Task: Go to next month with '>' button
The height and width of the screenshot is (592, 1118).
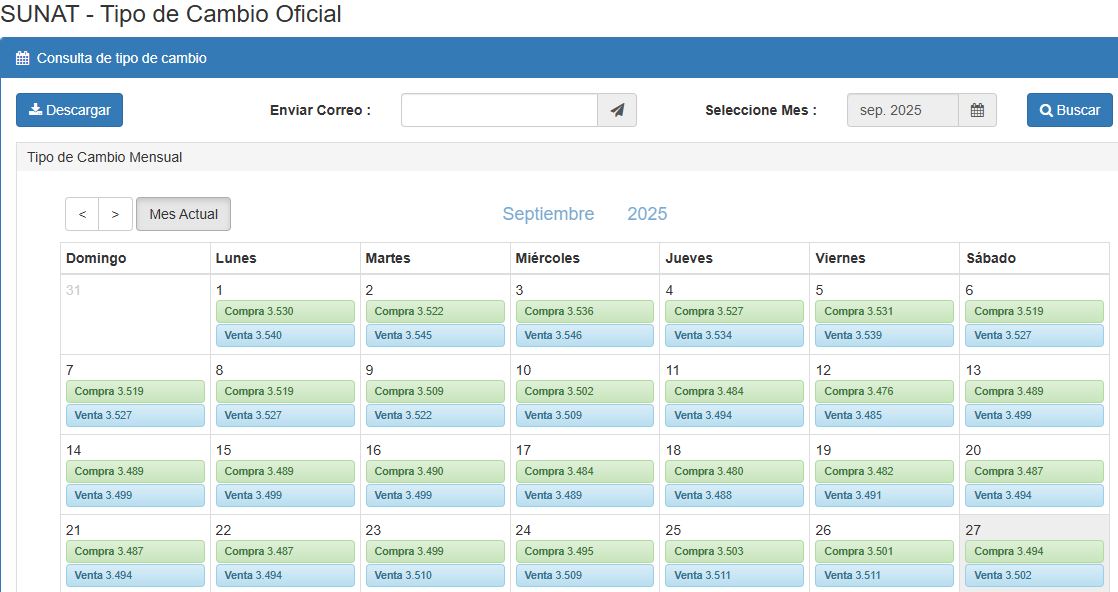Action: pyautogui.click(x=116, y=214)
